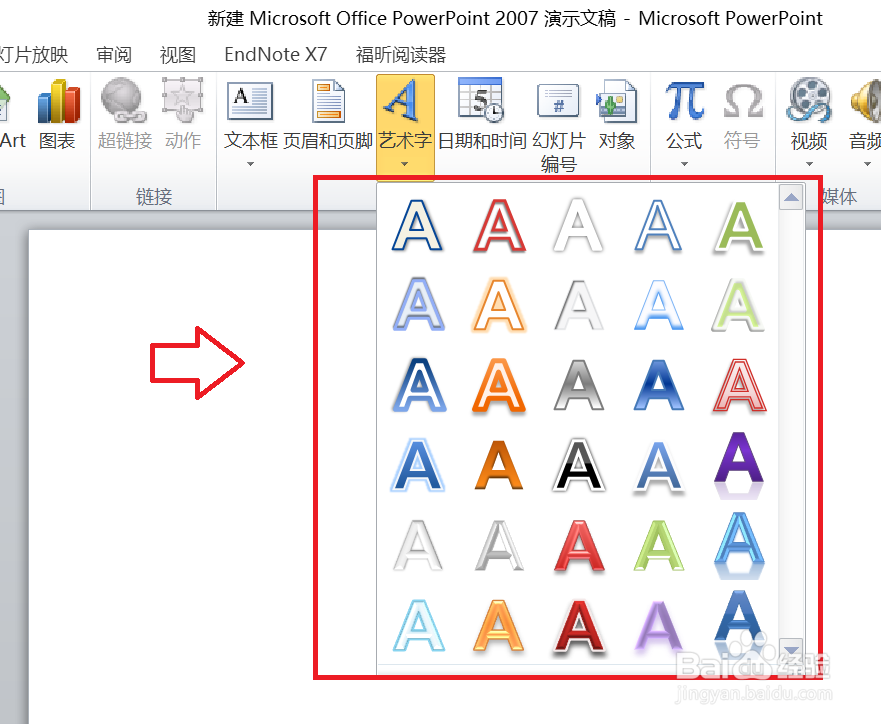Viewport: 881px width, 724px height.
Task: Choose orange glow outline WordArt, second row
Action: (499, 304)
